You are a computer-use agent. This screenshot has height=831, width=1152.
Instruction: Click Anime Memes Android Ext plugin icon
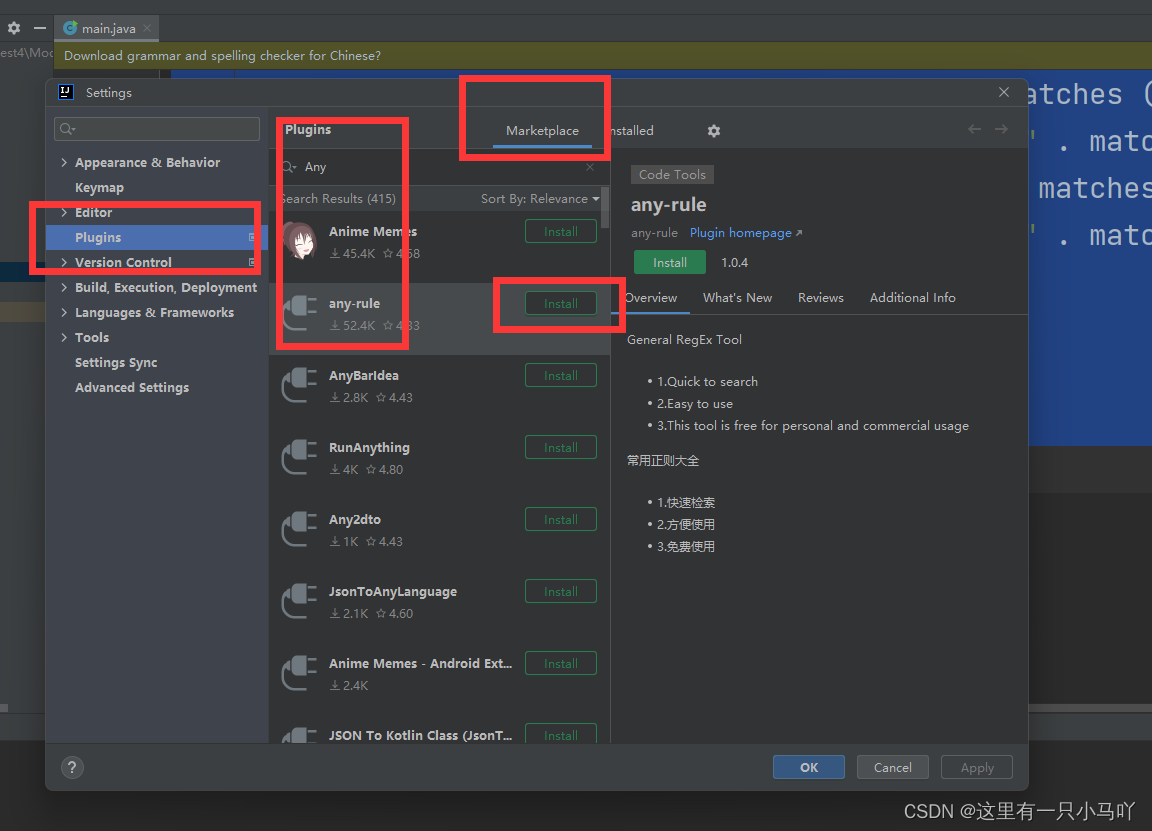pyautogui.click(x=300, y=673)
